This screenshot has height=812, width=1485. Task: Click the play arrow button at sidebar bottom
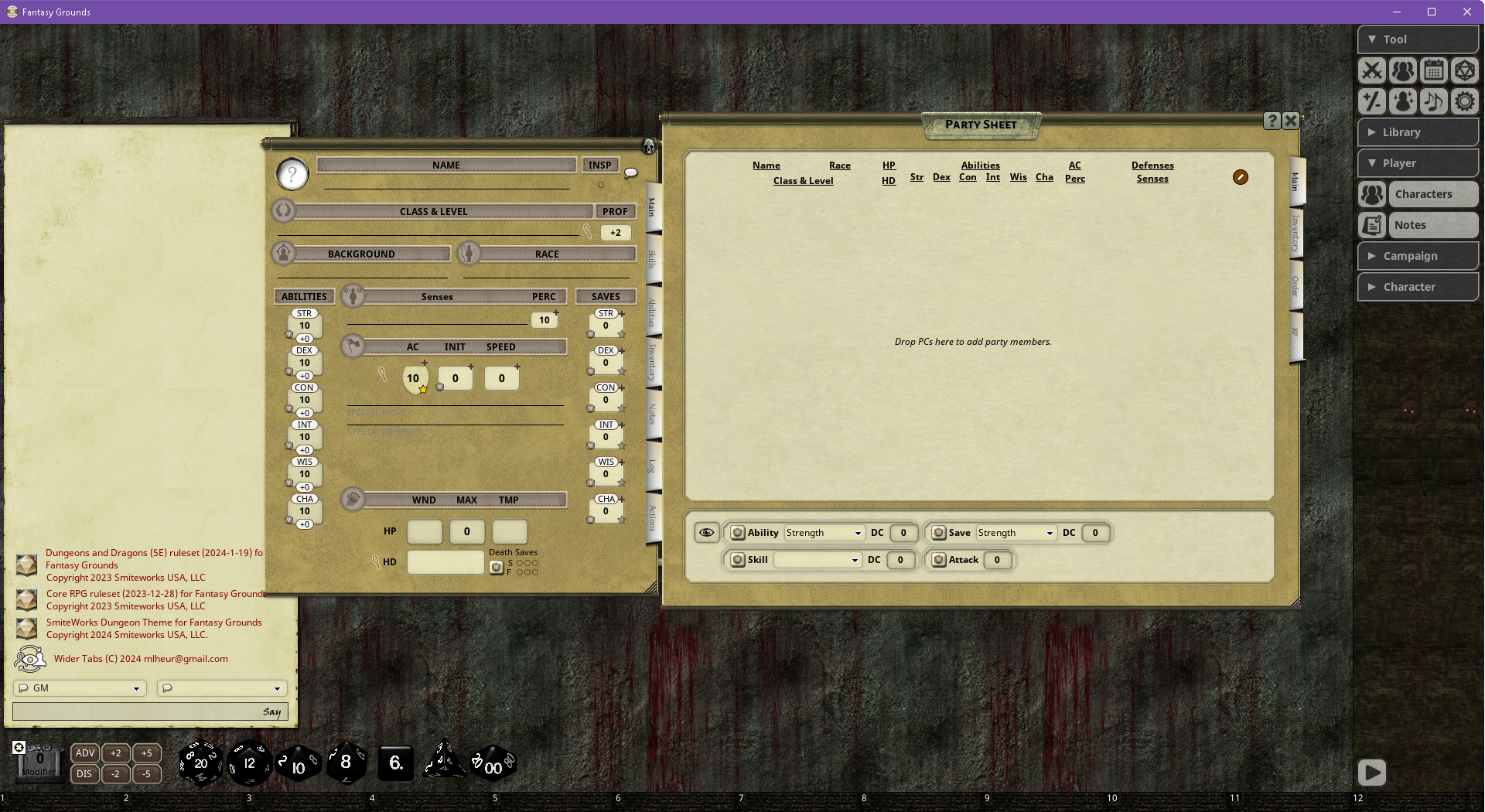(x=1372, y=772)
